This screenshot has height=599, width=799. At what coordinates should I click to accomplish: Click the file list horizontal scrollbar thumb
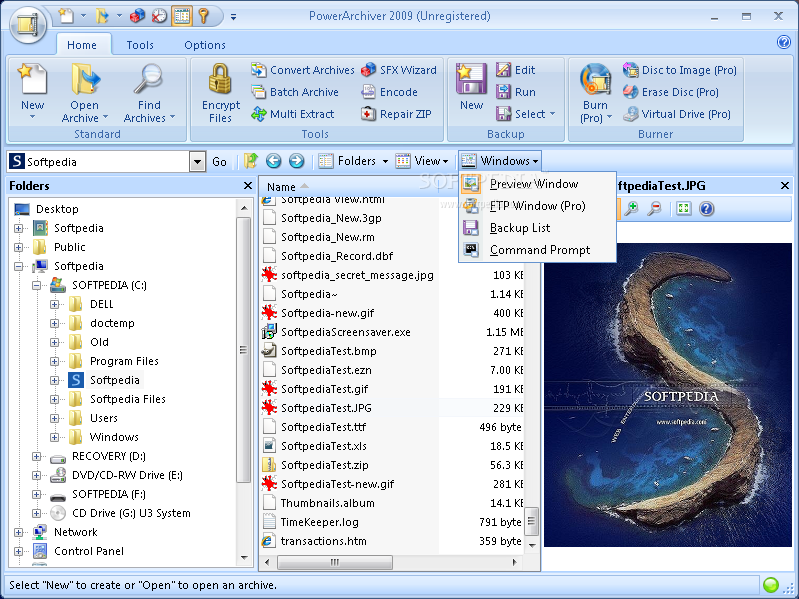coord(335,562)
